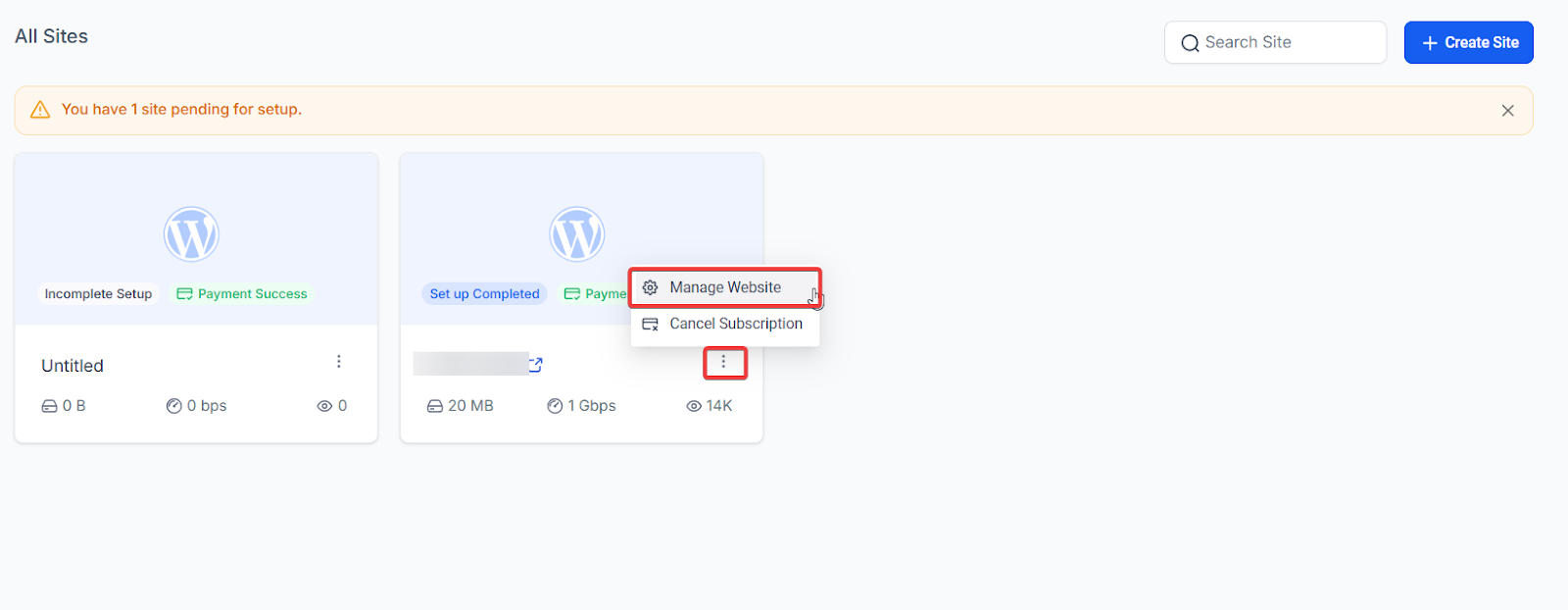This screenshot has width=1568, height=610.
Task: Click the Payment Success badge on the Untitled card
Action: pos(242,294)
